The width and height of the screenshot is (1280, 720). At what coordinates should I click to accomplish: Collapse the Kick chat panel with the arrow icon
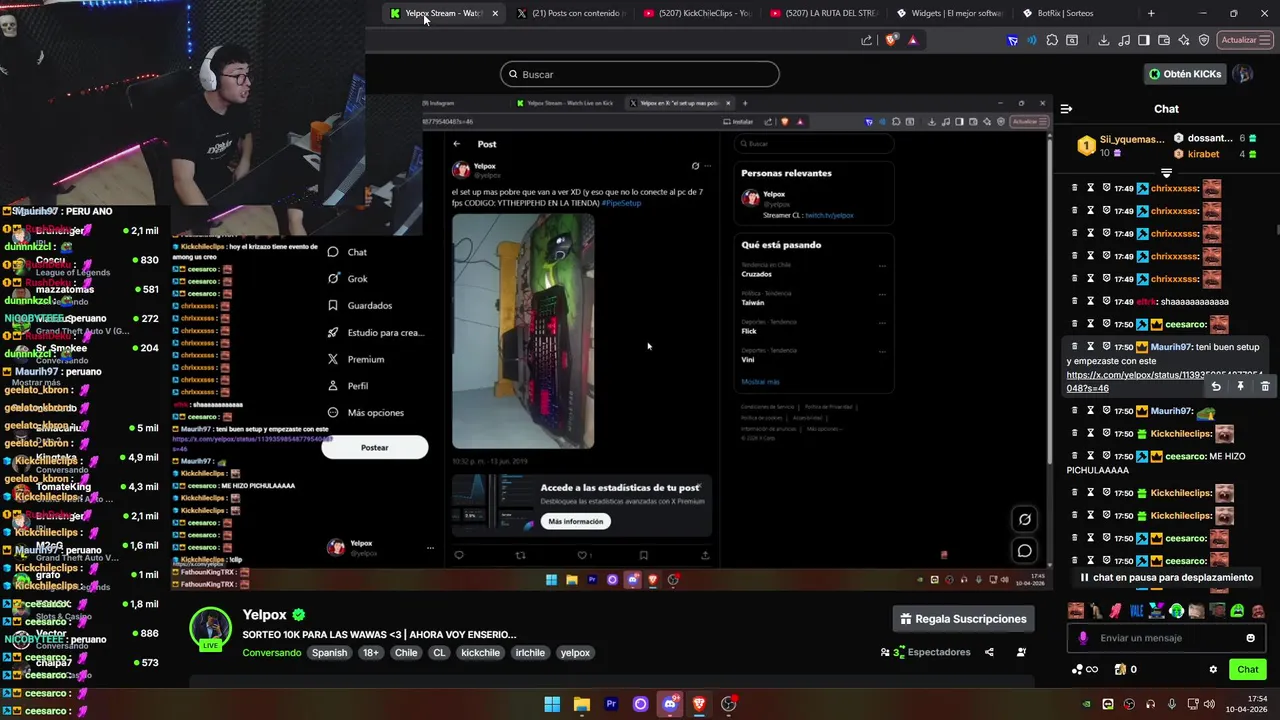[x=1067, y=108]
